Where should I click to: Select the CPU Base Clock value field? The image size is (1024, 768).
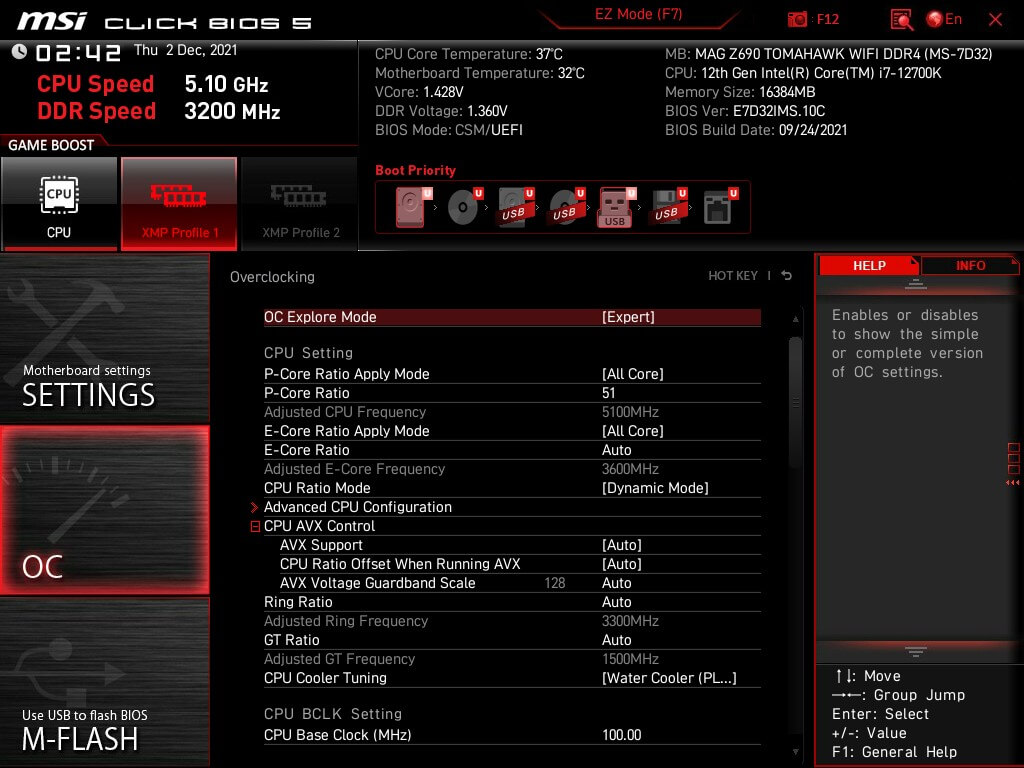click(x=621, y=735)
